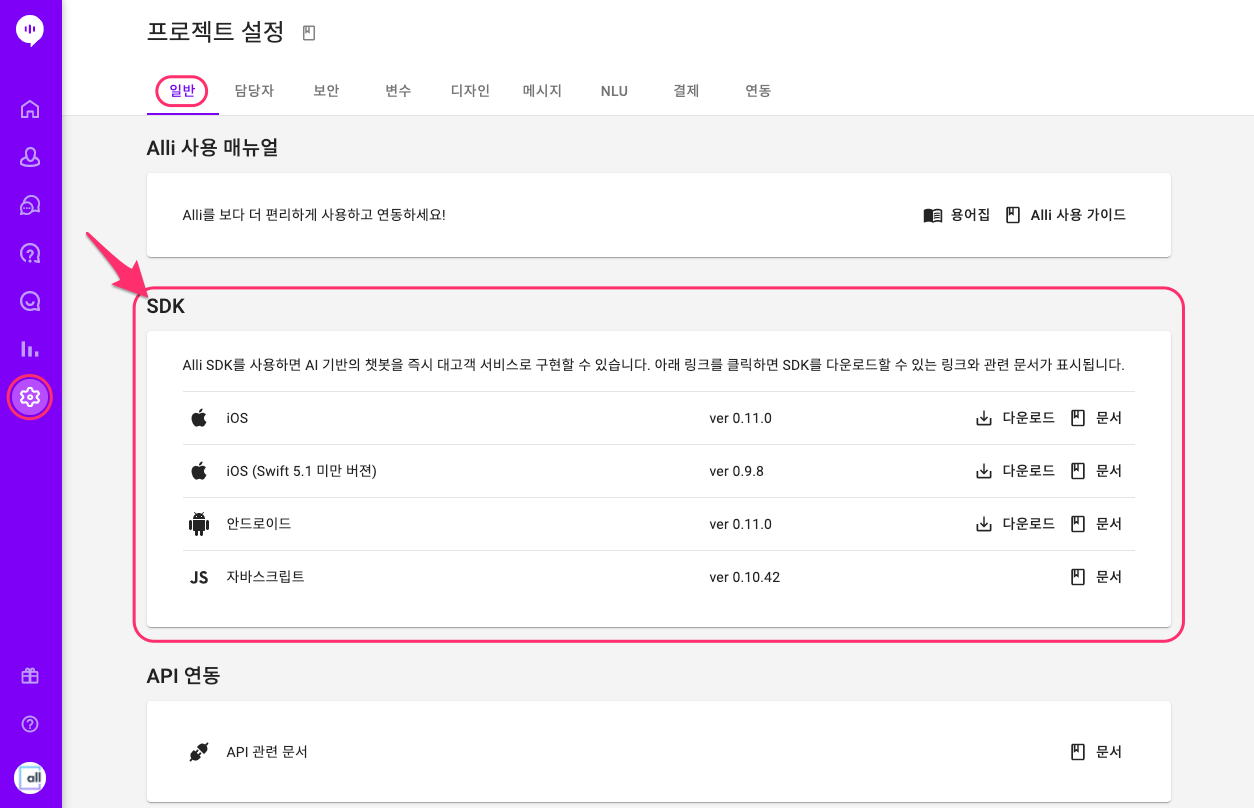Click the 'API 관련 문서' label

tap(267, 752)
